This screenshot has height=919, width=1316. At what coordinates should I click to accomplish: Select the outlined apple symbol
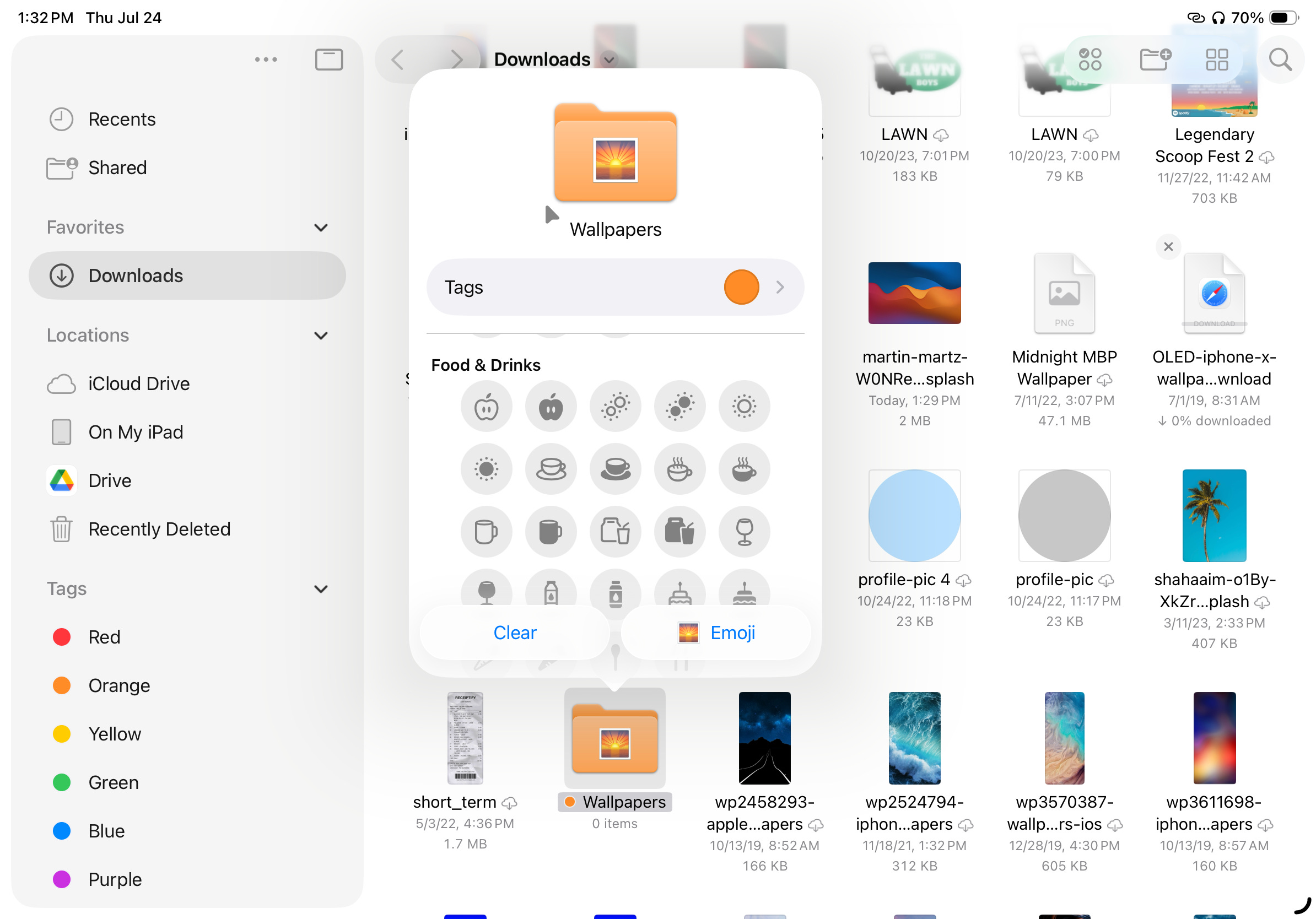click(x=486, y=407)
